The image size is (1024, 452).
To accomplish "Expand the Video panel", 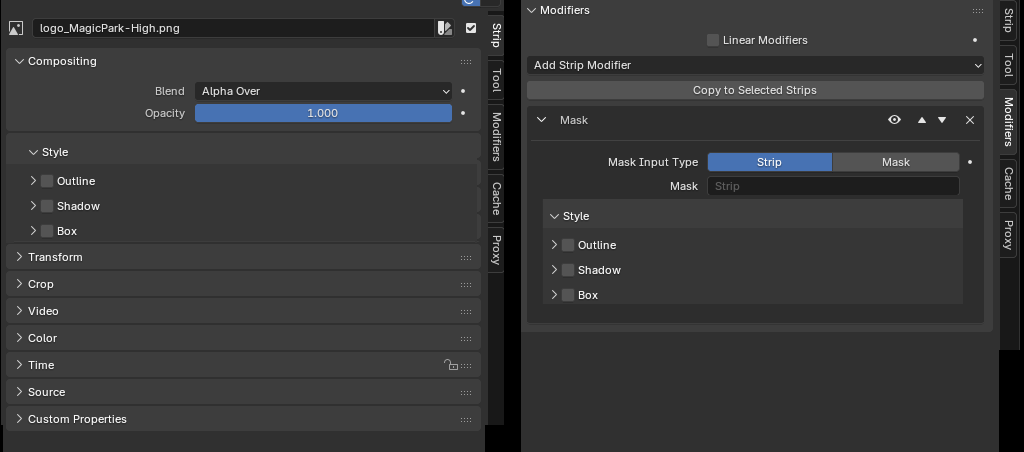I will tap(19, 311).
